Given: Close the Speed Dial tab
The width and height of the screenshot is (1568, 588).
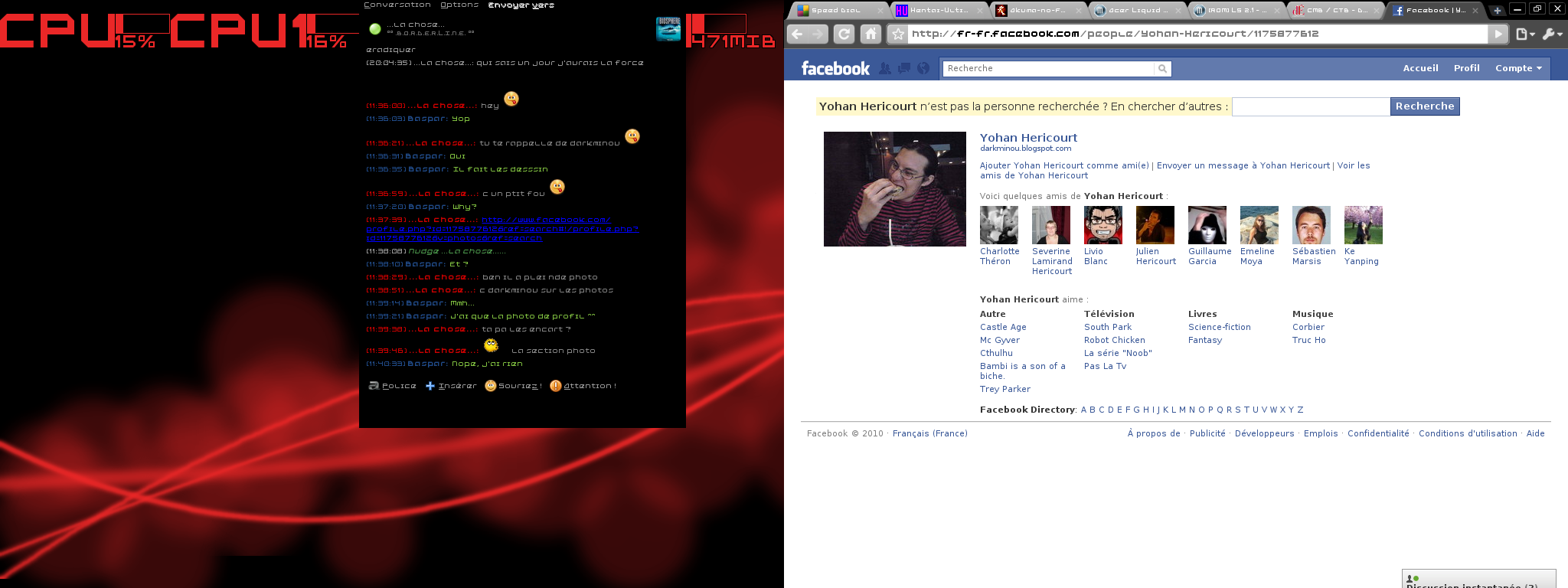Looking at the screenshot, I should [880, 10].
